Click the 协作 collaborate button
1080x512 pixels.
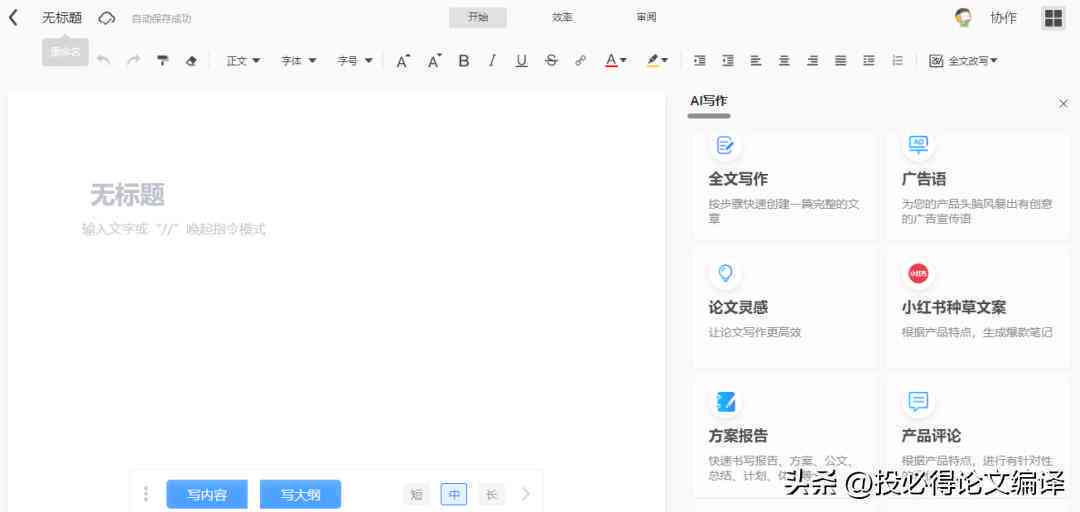1004,19
